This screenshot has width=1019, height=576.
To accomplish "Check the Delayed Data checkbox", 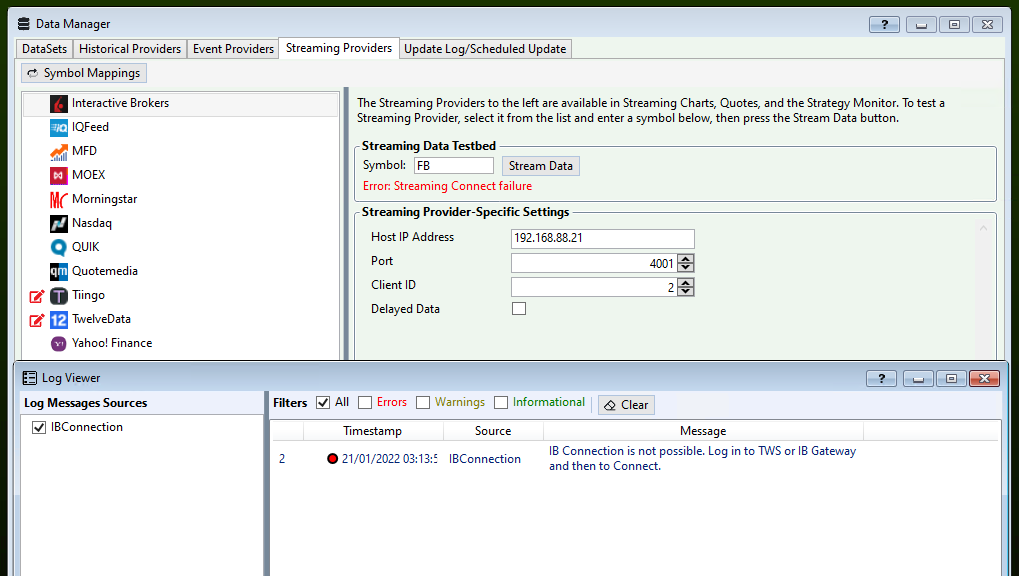I will point(519,308).
